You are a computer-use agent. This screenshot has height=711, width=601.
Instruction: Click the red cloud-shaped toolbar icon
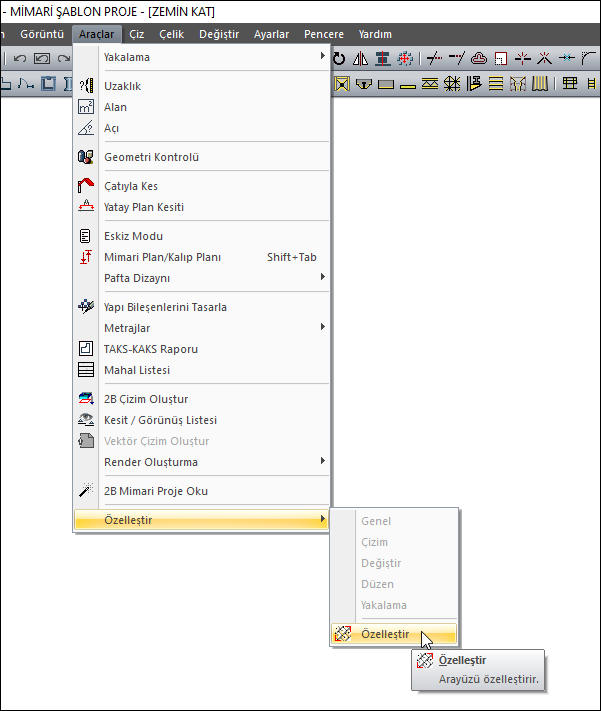click(x=479, y=58)
